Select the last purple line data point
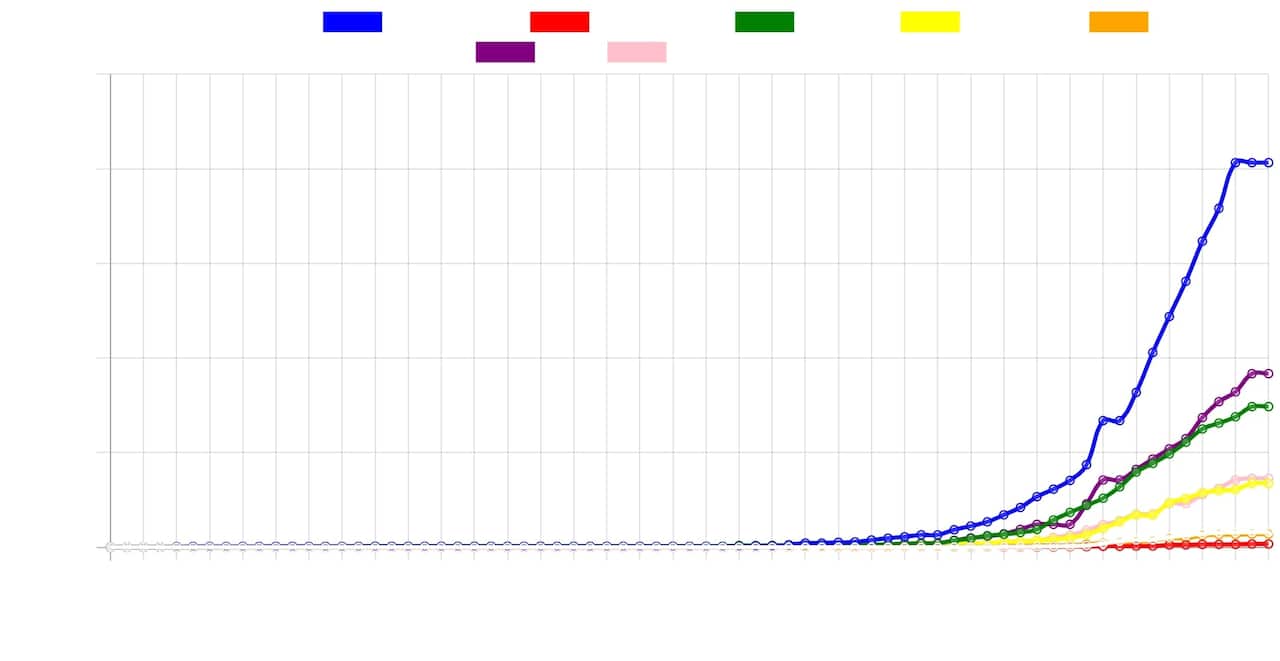Screen dimensions: 1280x661 (1268, 373)
